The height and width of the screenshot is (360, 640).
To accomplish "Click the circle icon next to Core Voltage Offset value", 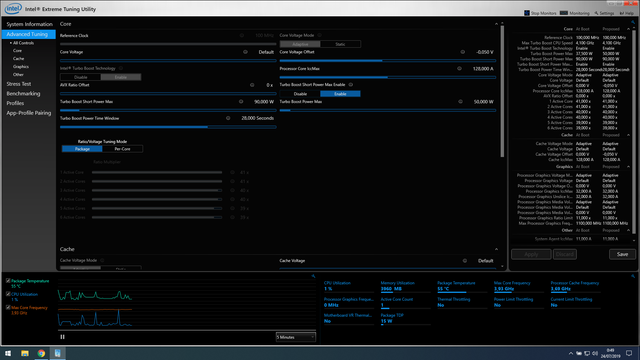I will click(x=462, y=52).
